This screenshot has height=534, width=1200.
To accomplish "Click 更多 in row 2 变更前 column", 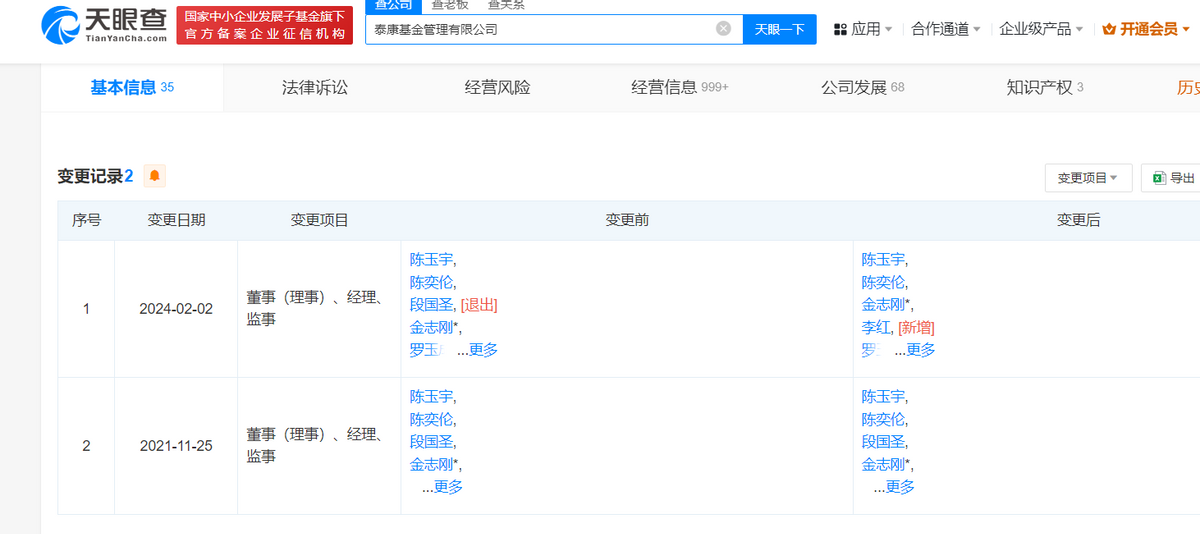I will [448, 487].
